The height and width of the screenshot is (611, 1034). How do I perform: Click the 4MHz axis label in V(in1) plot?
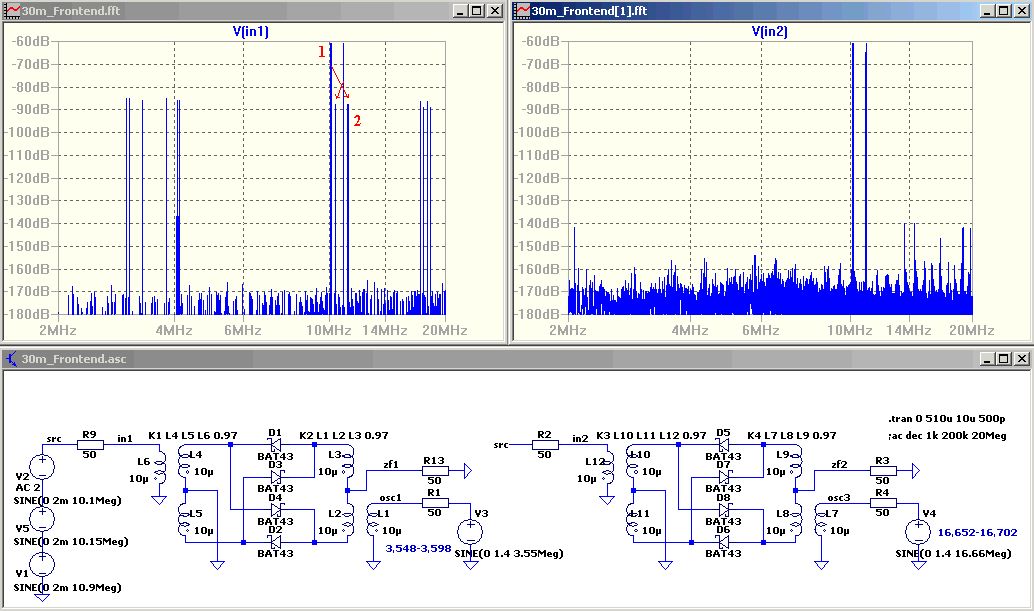pyautogui.click(x=174, y=330)
